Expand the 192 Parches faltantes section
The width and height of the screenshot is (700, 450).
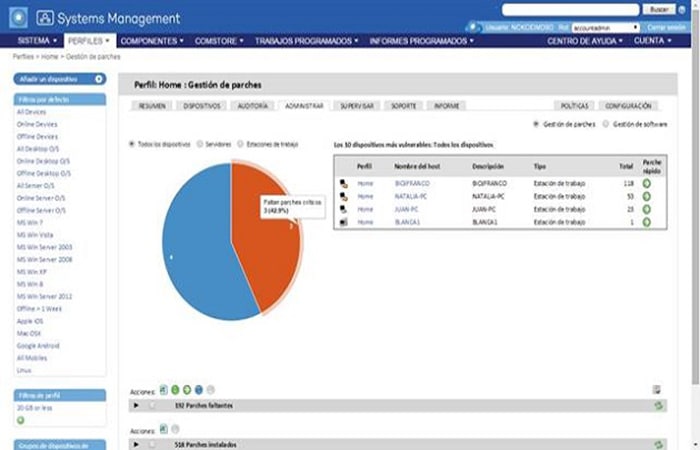click(x=137, y=405)
